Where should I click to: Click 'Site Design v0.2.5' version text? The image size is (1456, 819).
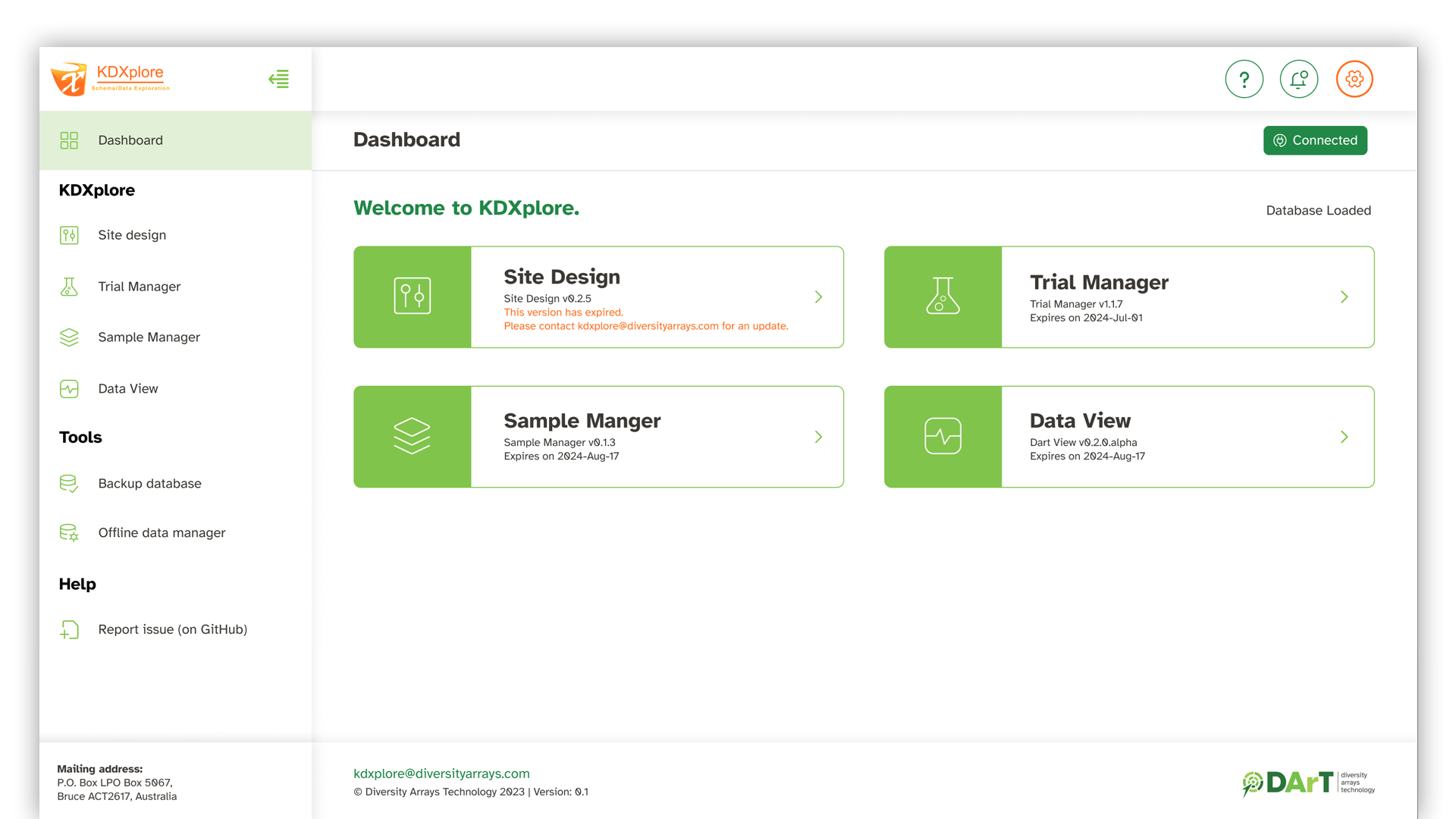pos(548,299)
